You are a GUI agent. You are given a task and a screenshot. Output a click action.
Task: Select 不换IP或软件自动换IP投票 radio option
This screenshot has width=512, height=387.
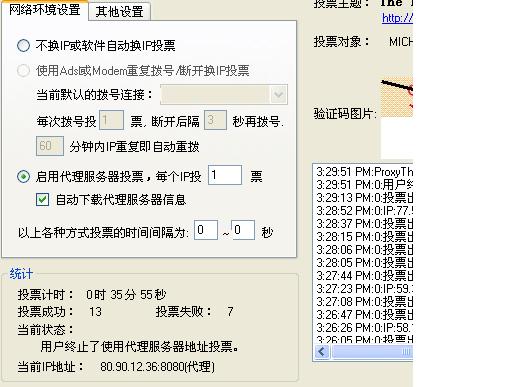23,45
